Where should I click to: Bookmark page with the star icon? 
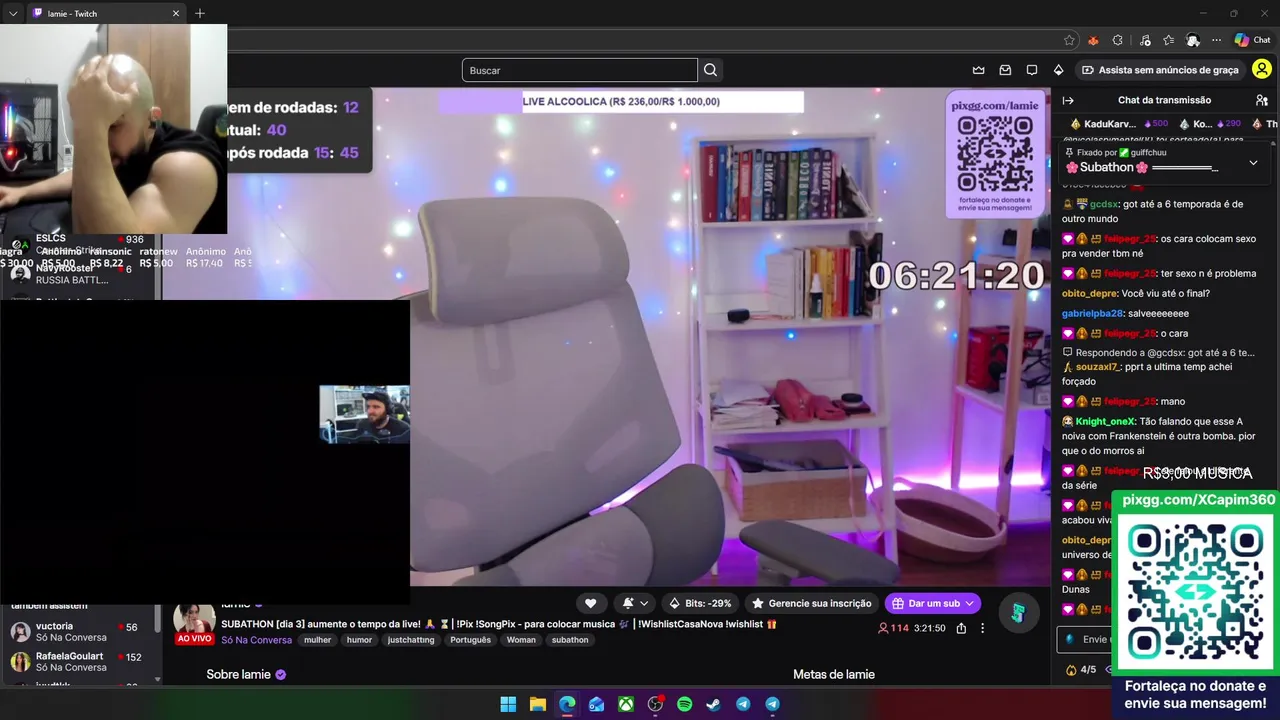coord(1069,40)
